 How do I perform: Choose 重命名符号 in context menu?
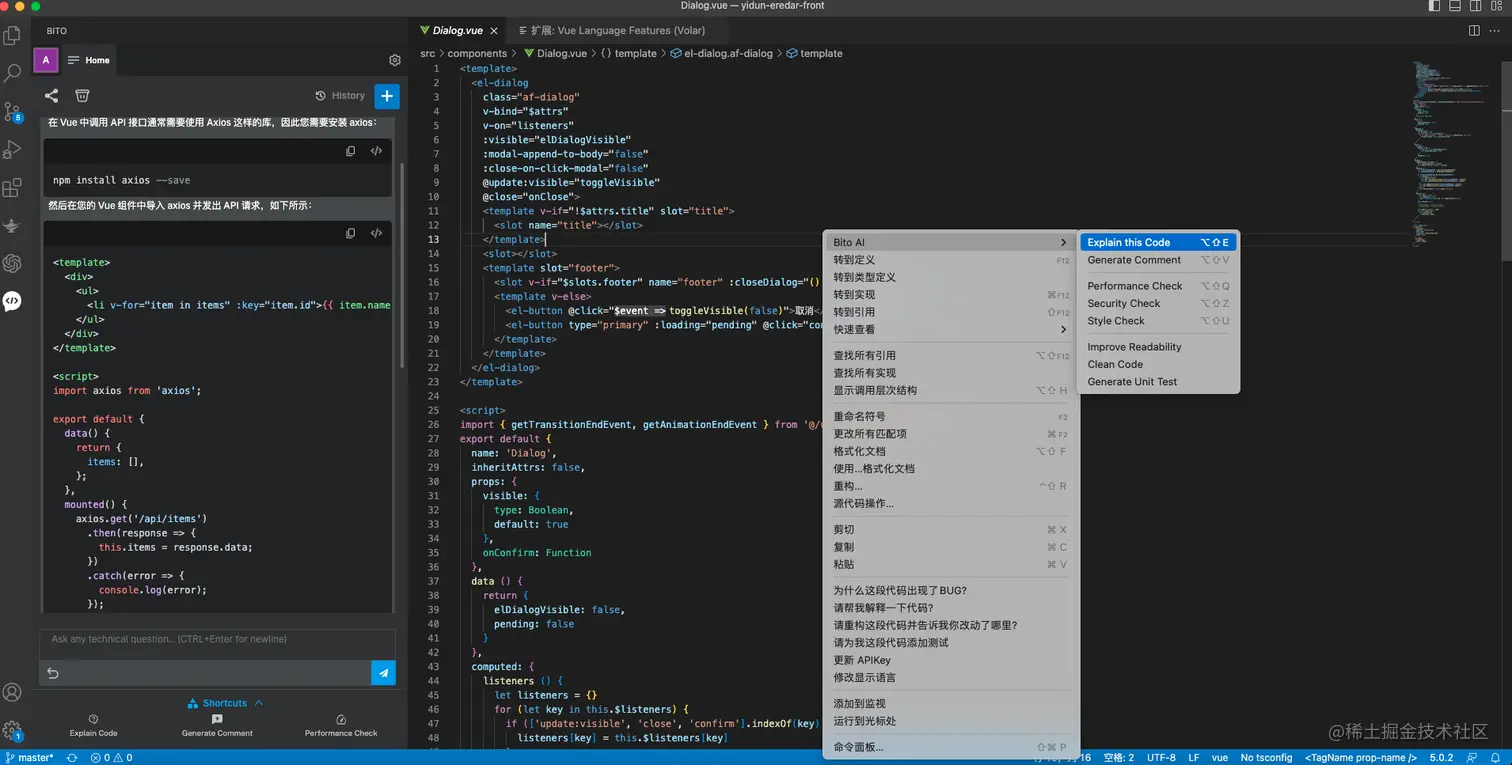[x=950, y=416]
